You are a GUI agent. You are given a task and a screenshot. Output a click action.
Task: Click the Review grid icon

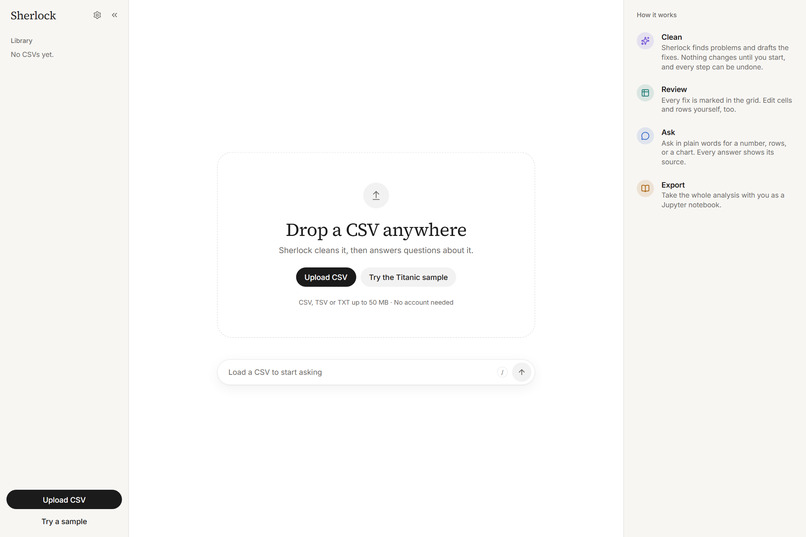pyautogui.click(x=645, y=93)
